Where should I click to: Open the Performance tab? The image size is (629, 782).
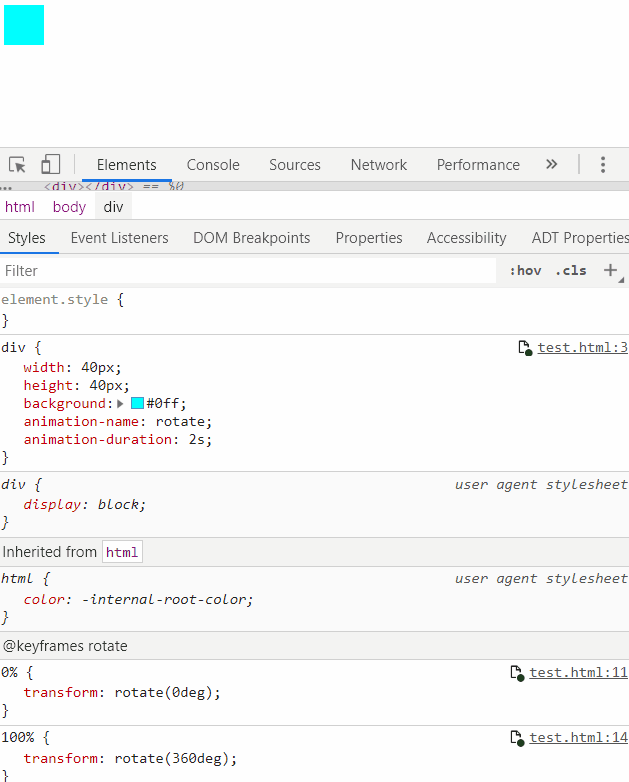[478, 165]
